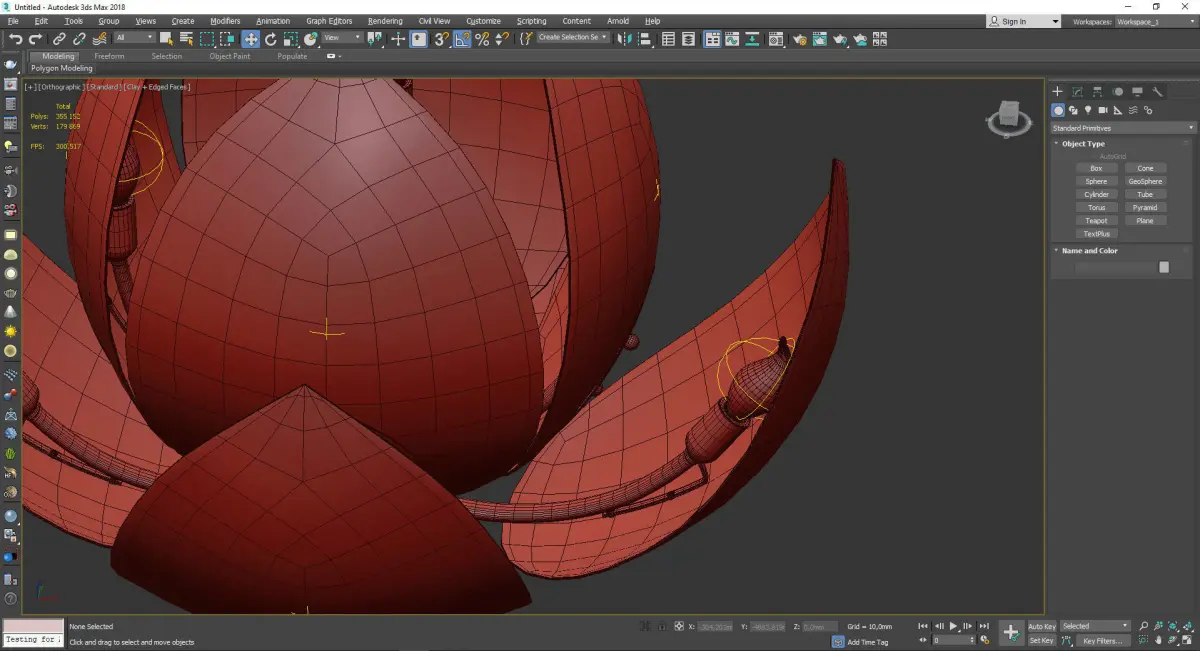Open the Toggle Scene Explorer icon
The width and height of the screenshot is (1200, 651).
click(x=668, y=39)
